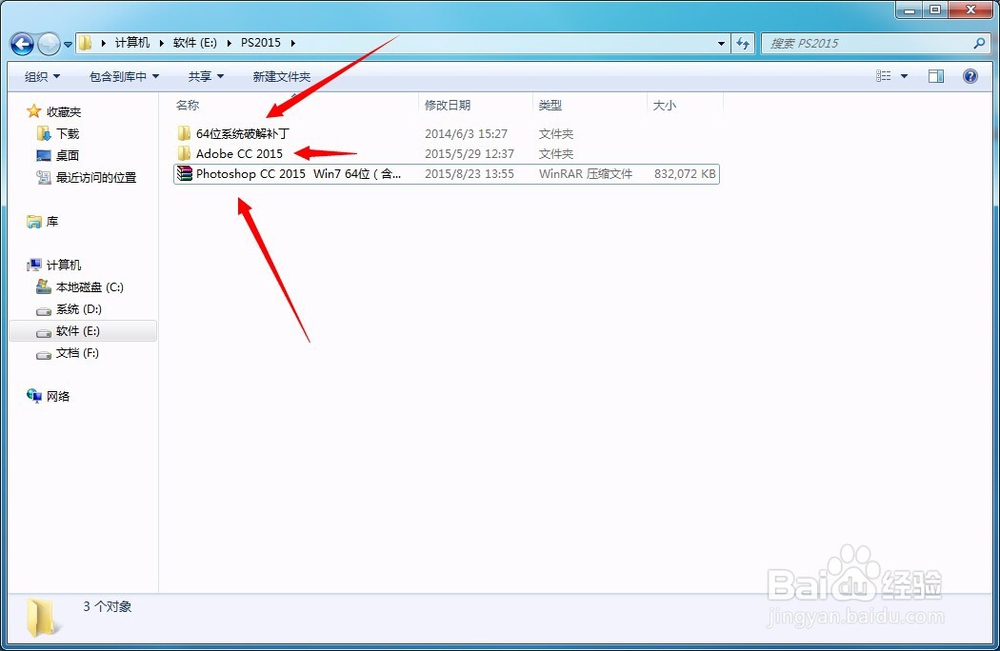Viewport: 1000px width, 651px height.
Task: Select Adobe CC 2015 folder name
Action: [239, 154]
